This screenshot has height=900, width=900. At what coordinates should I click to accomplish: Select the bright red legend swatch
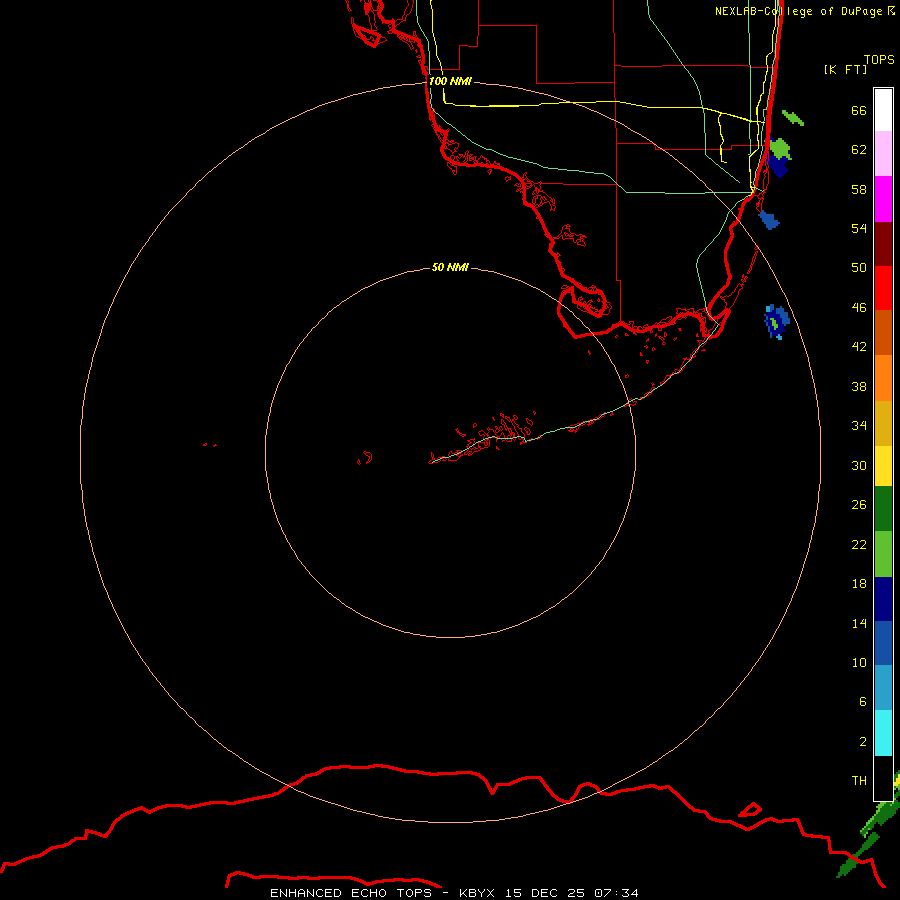[x=883, y=288]
